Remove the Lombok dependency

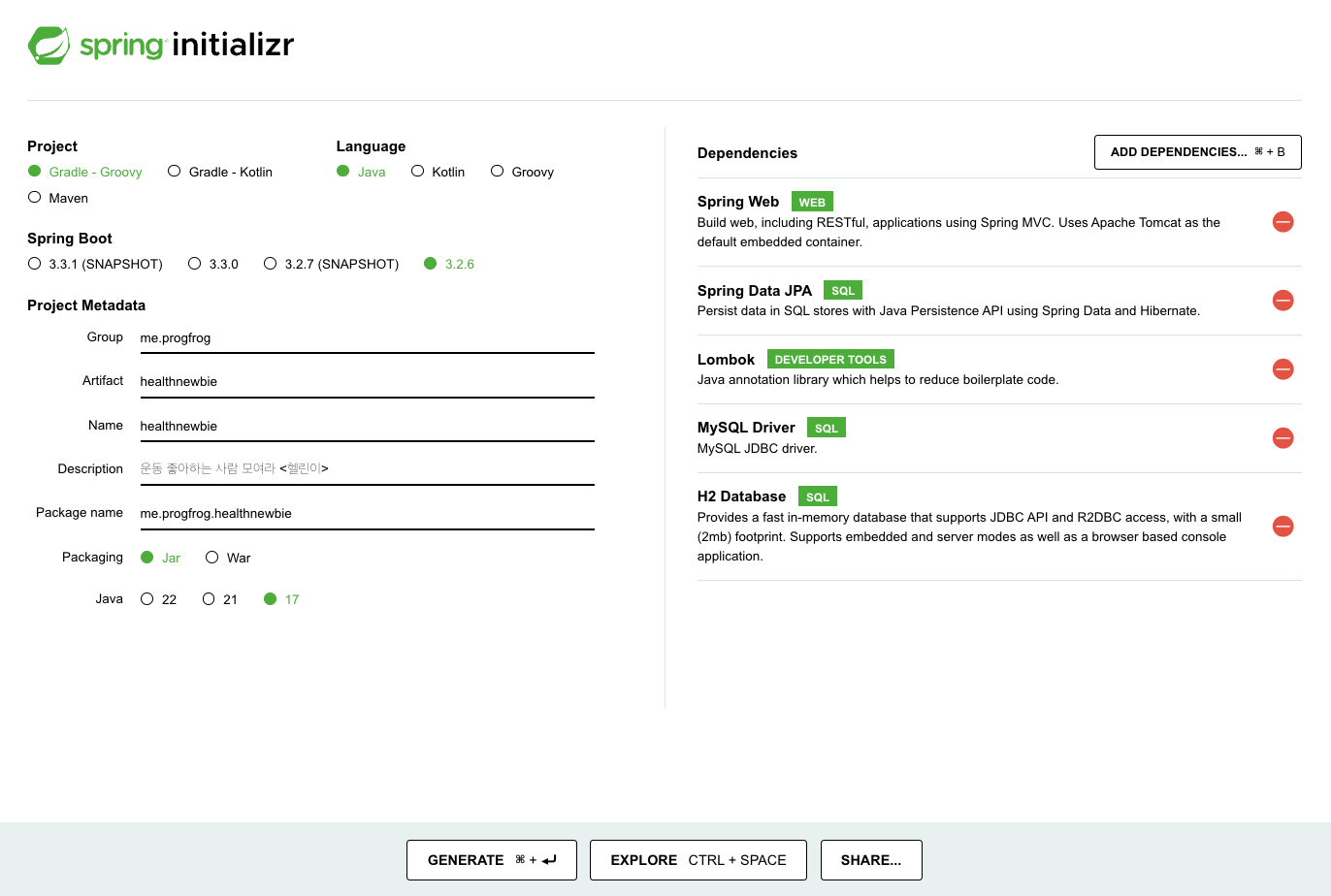[x=1282, y=369]
